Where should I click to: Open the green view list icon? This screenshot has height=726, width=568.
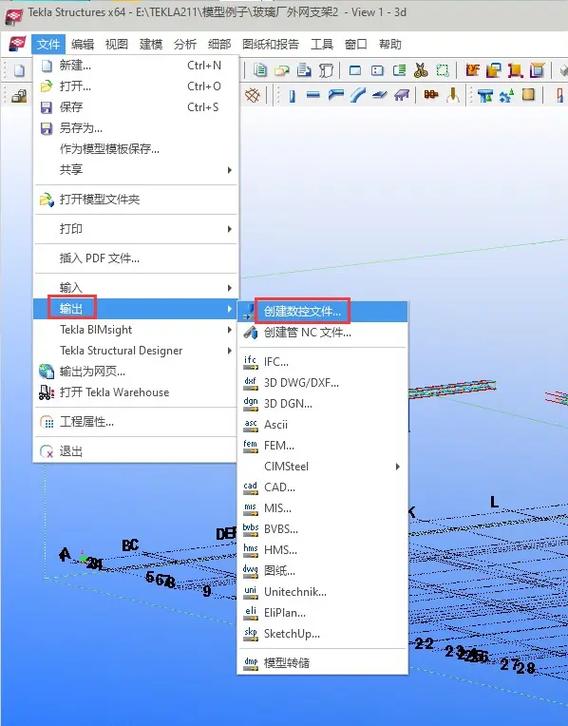click(x=399, y=70)
